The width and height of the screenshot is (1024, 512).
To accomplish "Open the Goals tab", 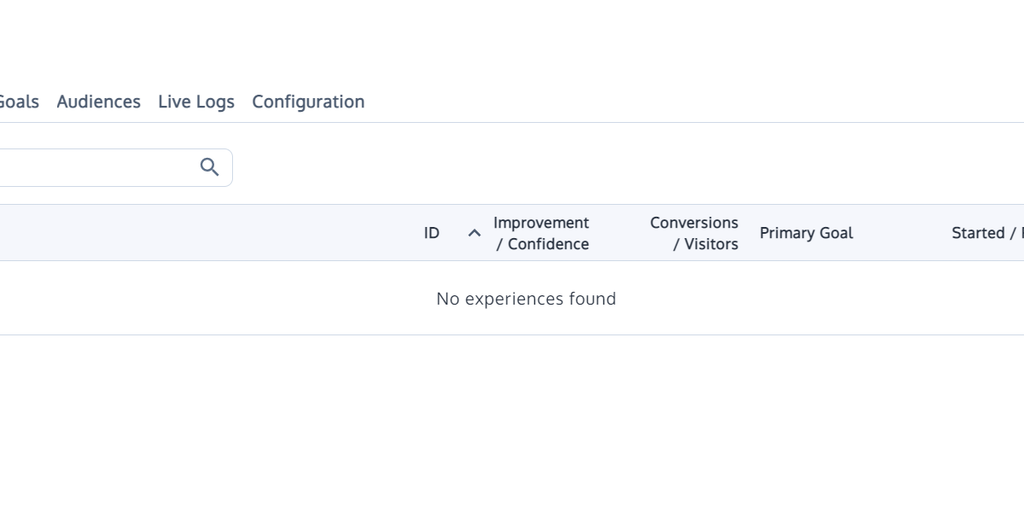I will (18, 102).
